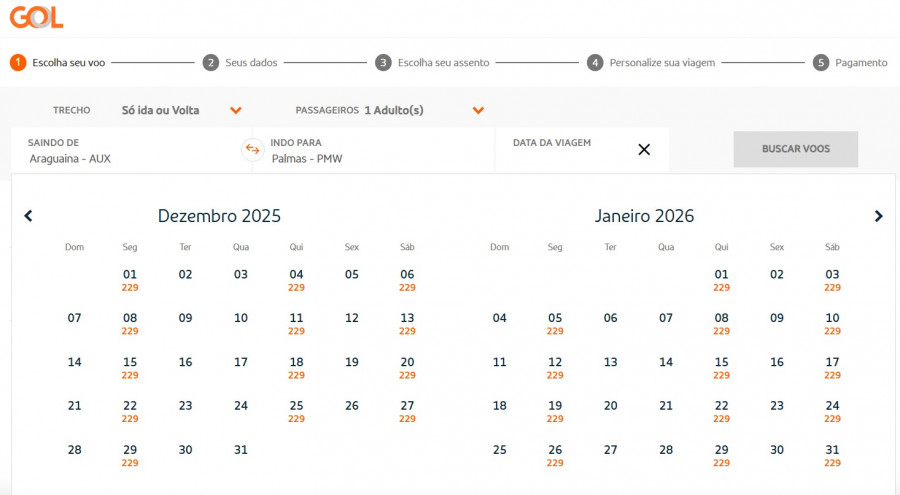Open Só ida ou Volta selector
The image size is (900, 495).
point(161,110)
